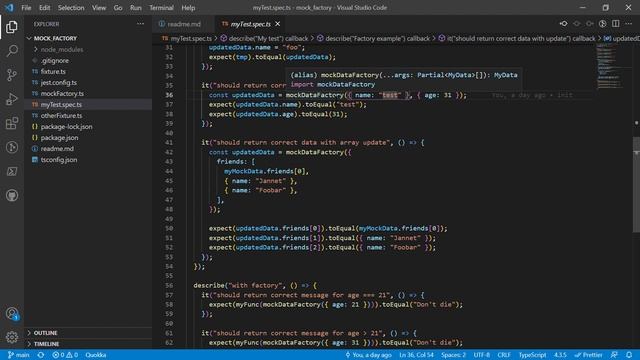This screenshot has height=360, width=640.
Task: Change Spaces: 2 indentation setting
Action: pyautogui.click(x=453, y=355)
